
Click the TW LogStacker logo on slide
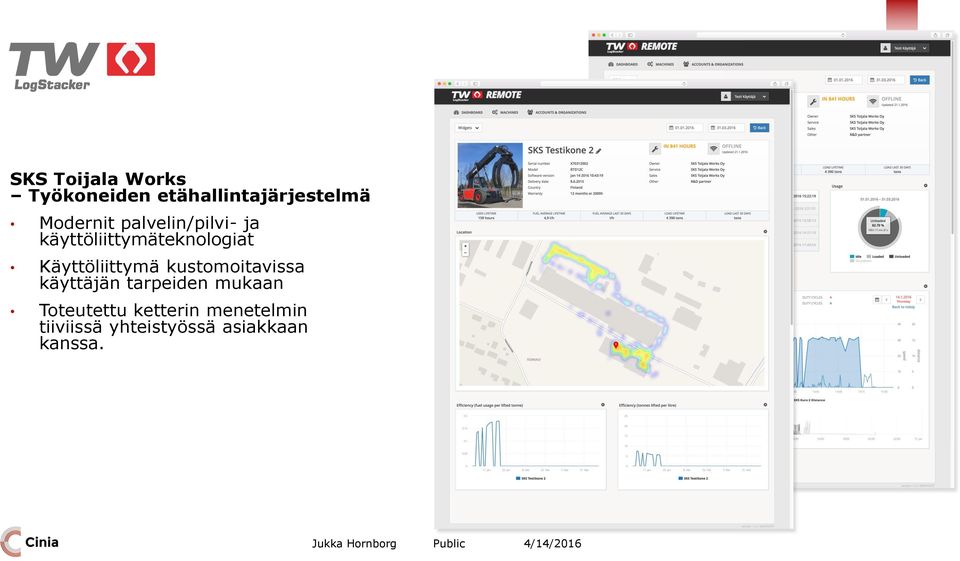(82, 67)
